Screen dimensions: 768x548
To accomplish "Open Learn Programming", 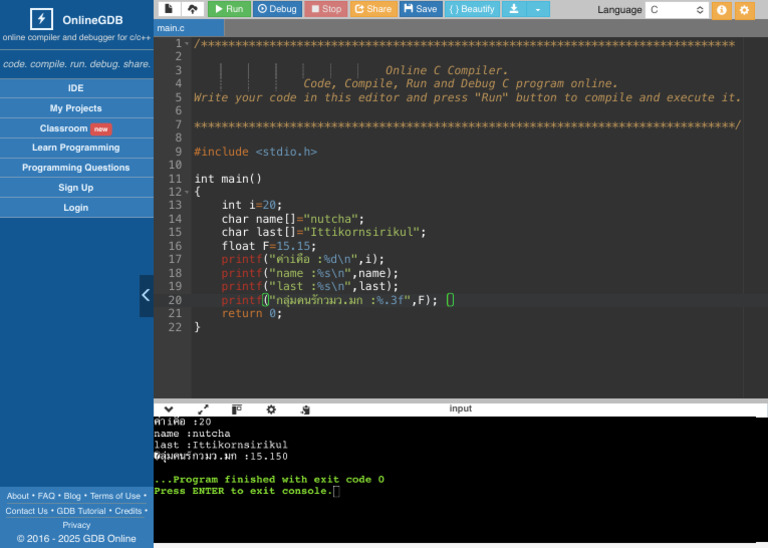I will point(76,147).
